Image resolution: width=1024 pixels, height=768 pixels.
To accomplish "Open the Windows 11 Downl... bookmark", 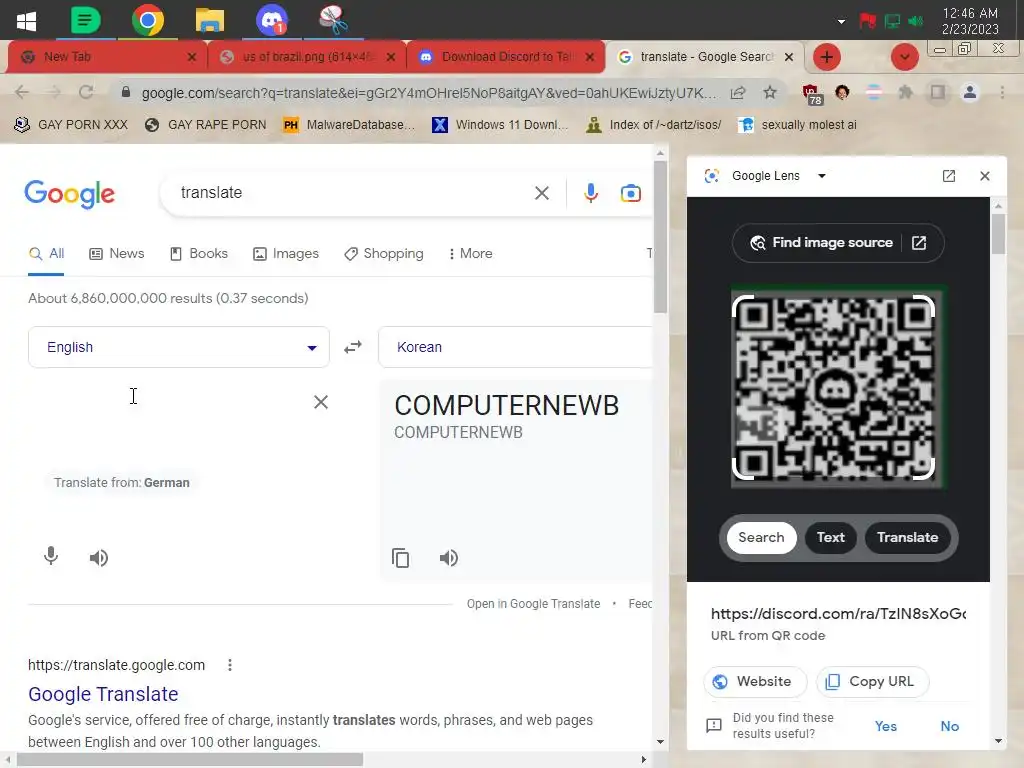I will coord(500,125).
